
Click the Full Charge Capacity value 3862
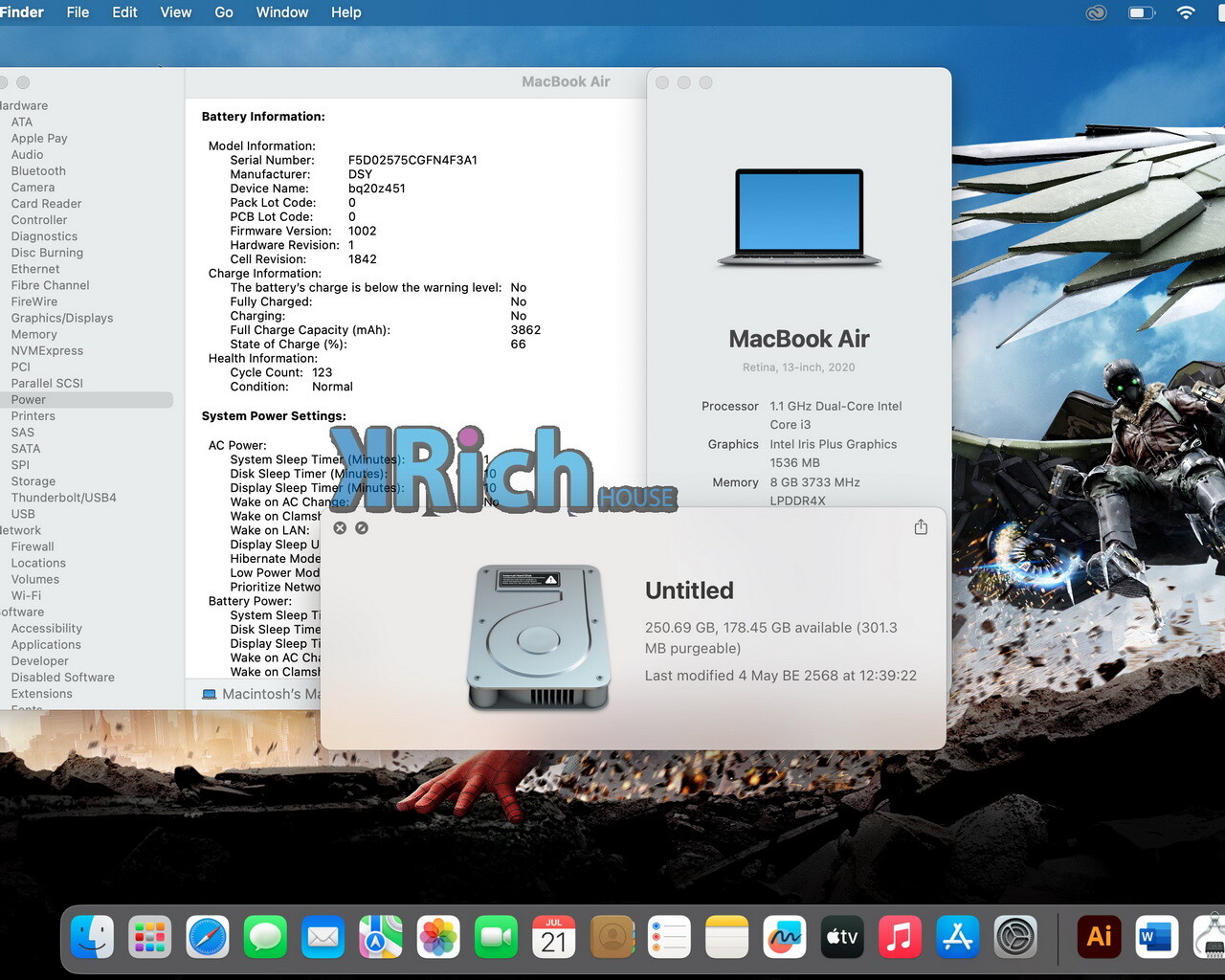[x=525, y=330]
